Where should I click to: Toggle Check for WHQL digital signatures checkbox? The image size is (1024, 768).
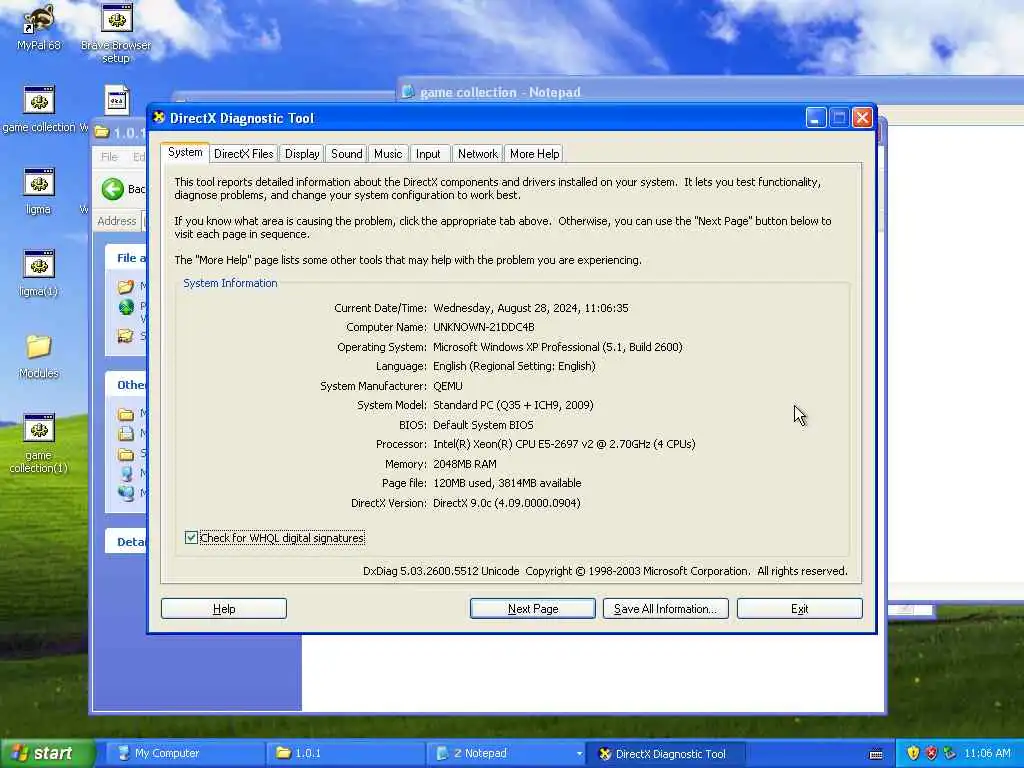(x=191, y=537)
